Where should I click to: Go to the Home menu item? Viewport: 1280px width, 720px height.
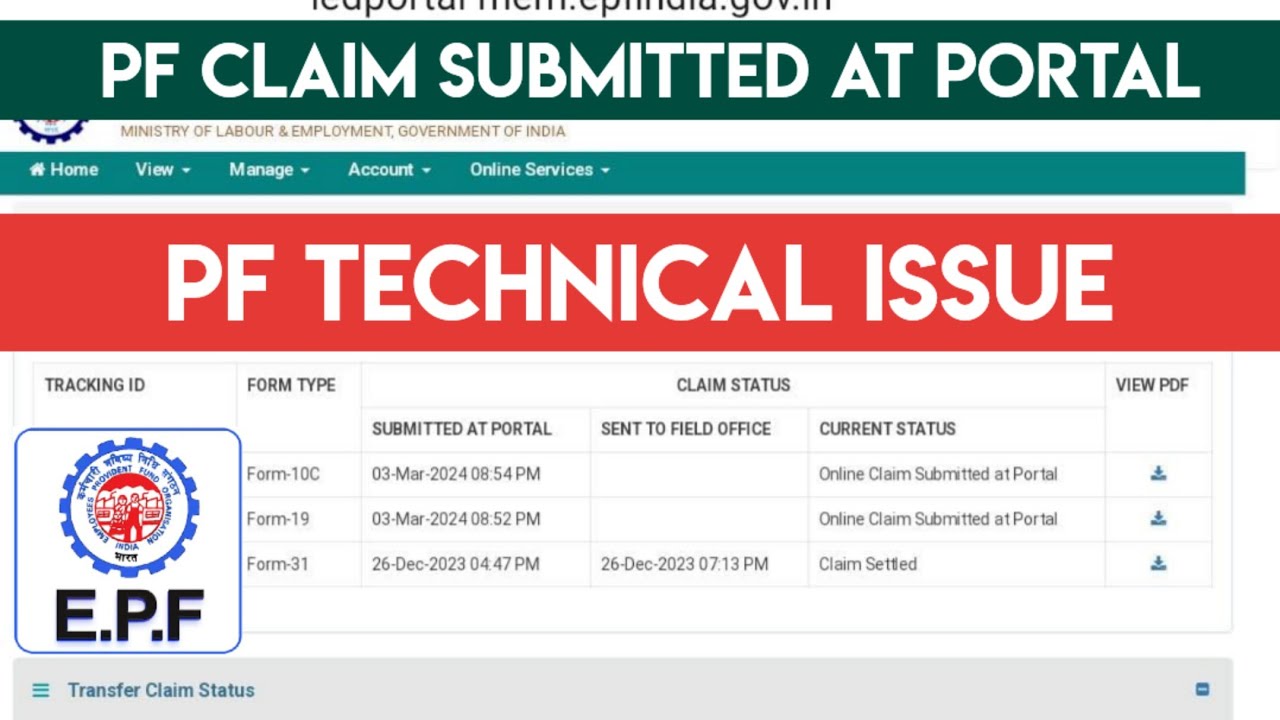coord(64,170)
